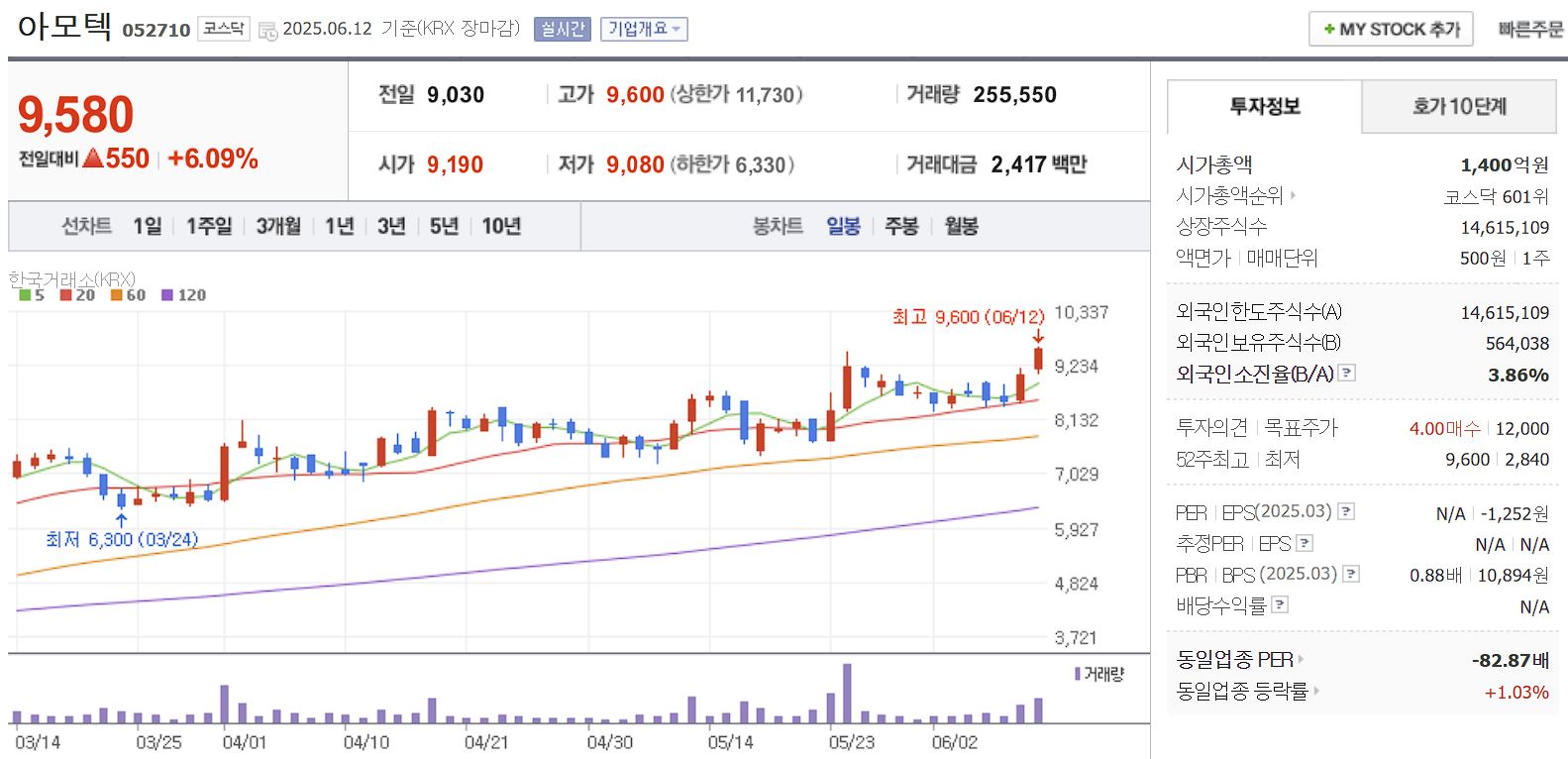Click the 4.00매수 opinion value
Screen dimensions: 1568x759
pos(1445,428)
